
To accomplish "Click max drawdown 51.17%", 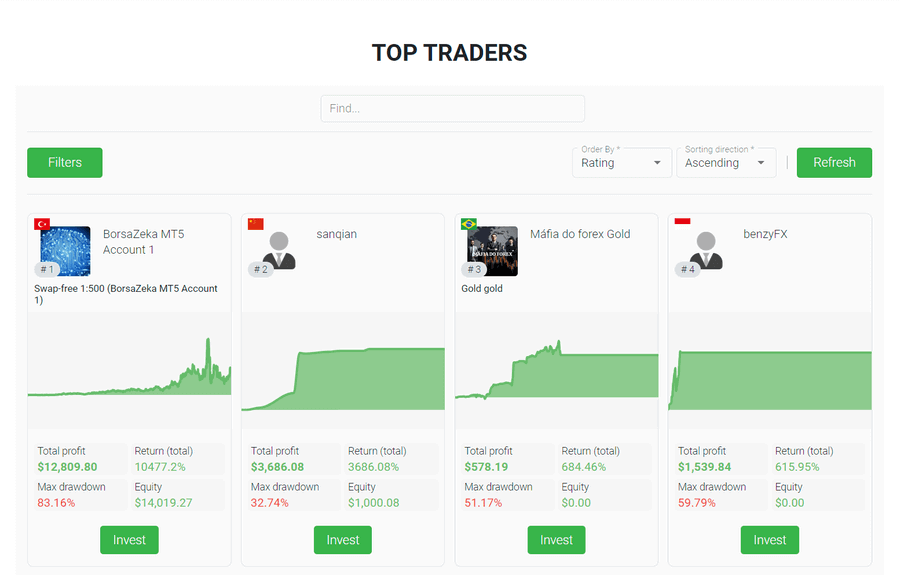I will (x=483, y=503).
